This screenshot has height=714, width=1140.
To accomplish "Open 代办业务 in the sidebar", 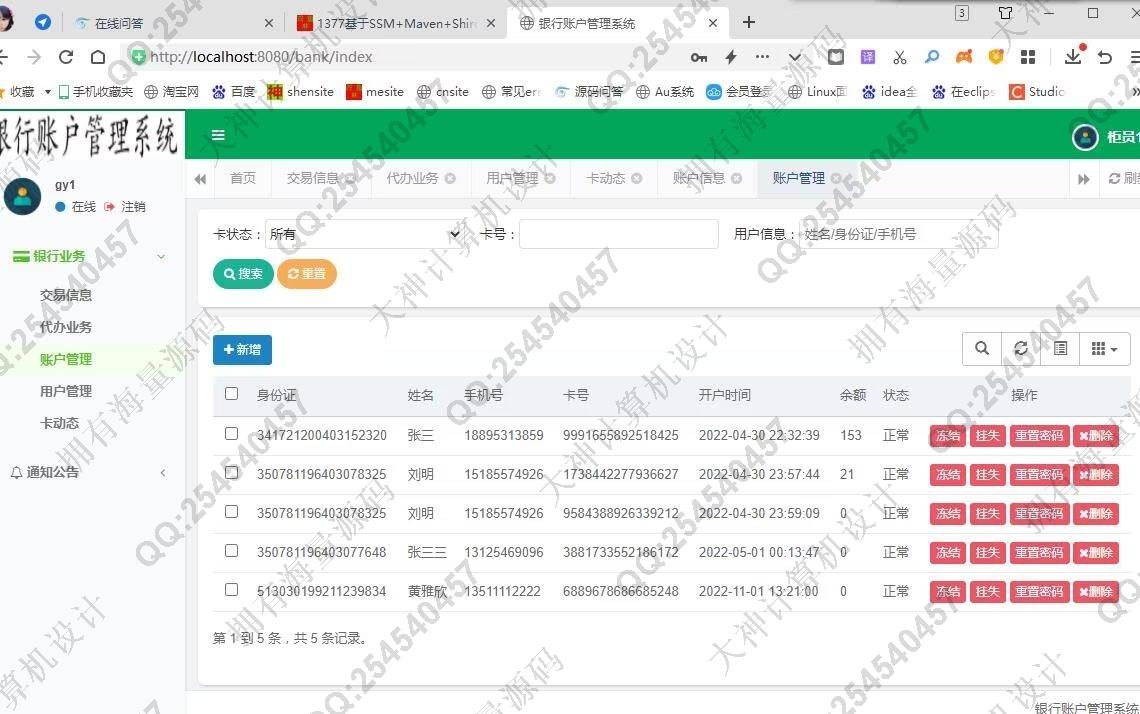I will (66, 327).
